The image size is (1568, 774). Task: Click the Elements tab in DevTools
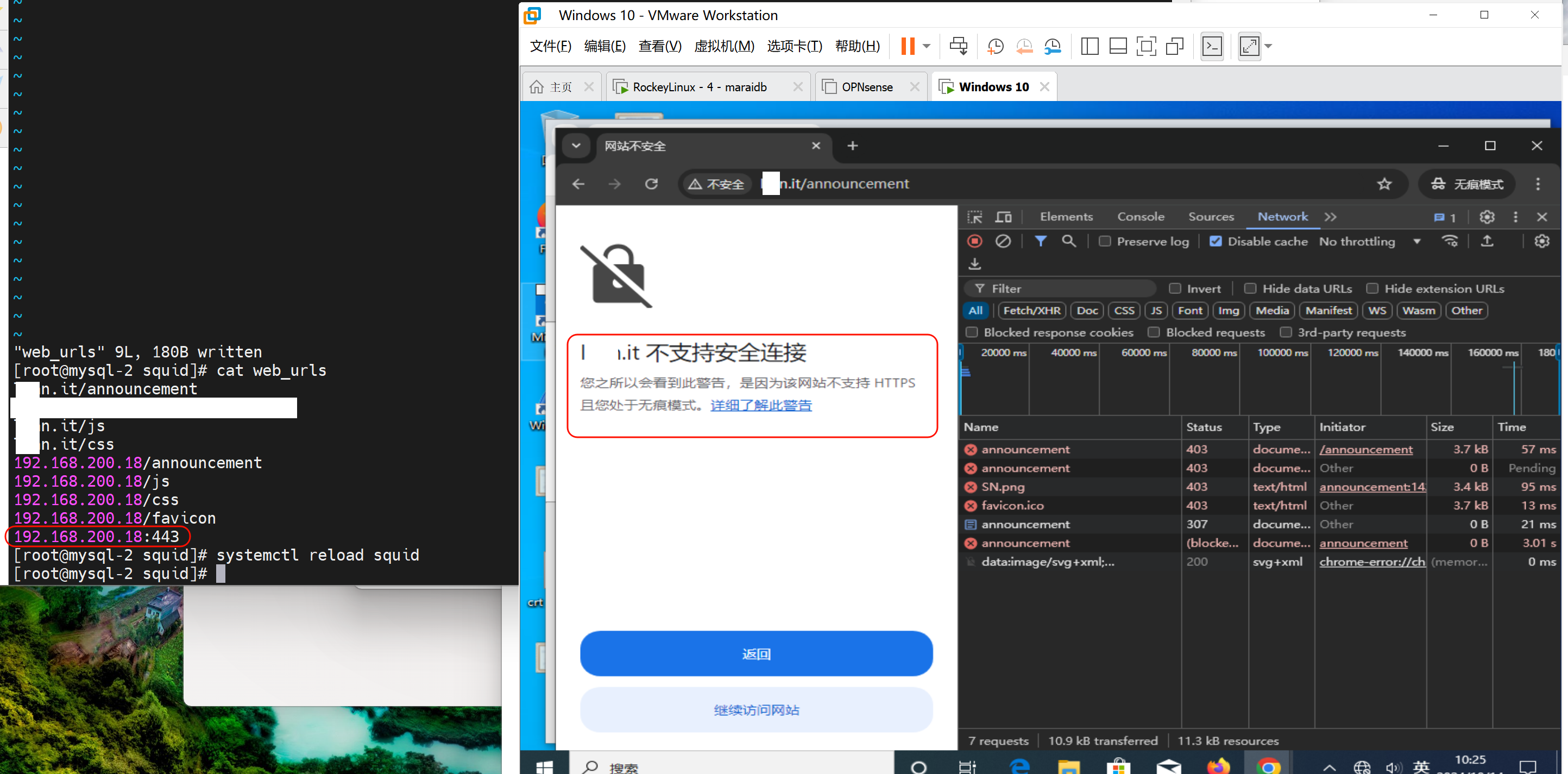coord(1064,216)
